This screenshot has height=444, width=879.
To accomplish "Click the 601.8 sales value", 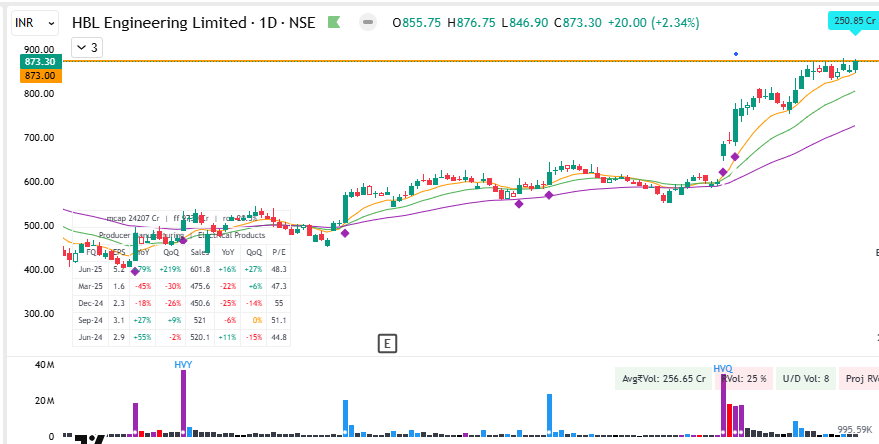I will [x=200, y=269].
